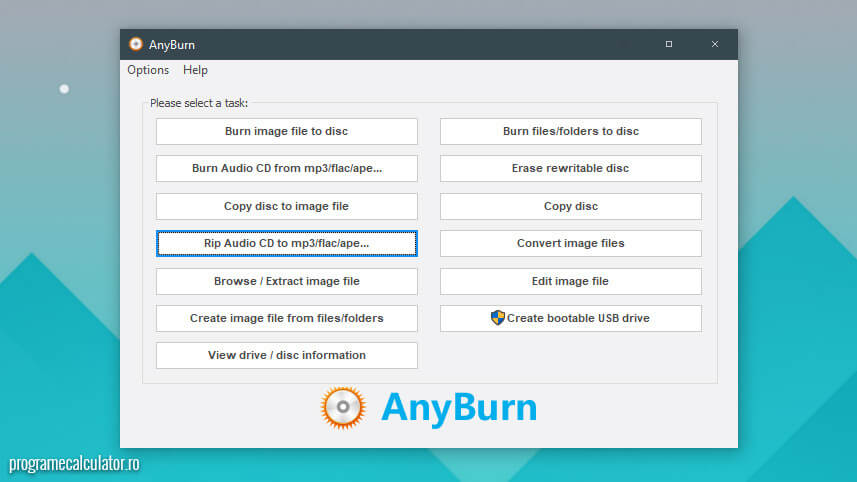The image size is (857, 482).
Task: Open the Options menu
Action: click(148, 70)
